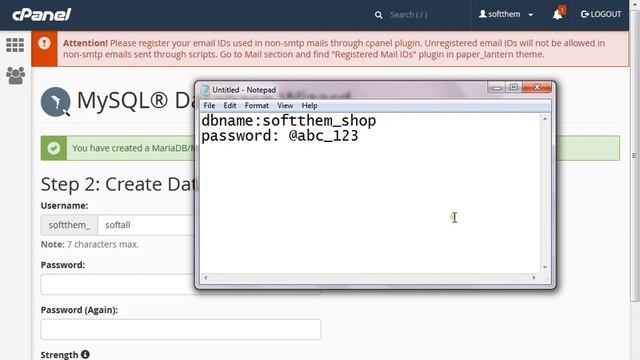
Task: Open Notepad Help menu
Action: point(309,106)
